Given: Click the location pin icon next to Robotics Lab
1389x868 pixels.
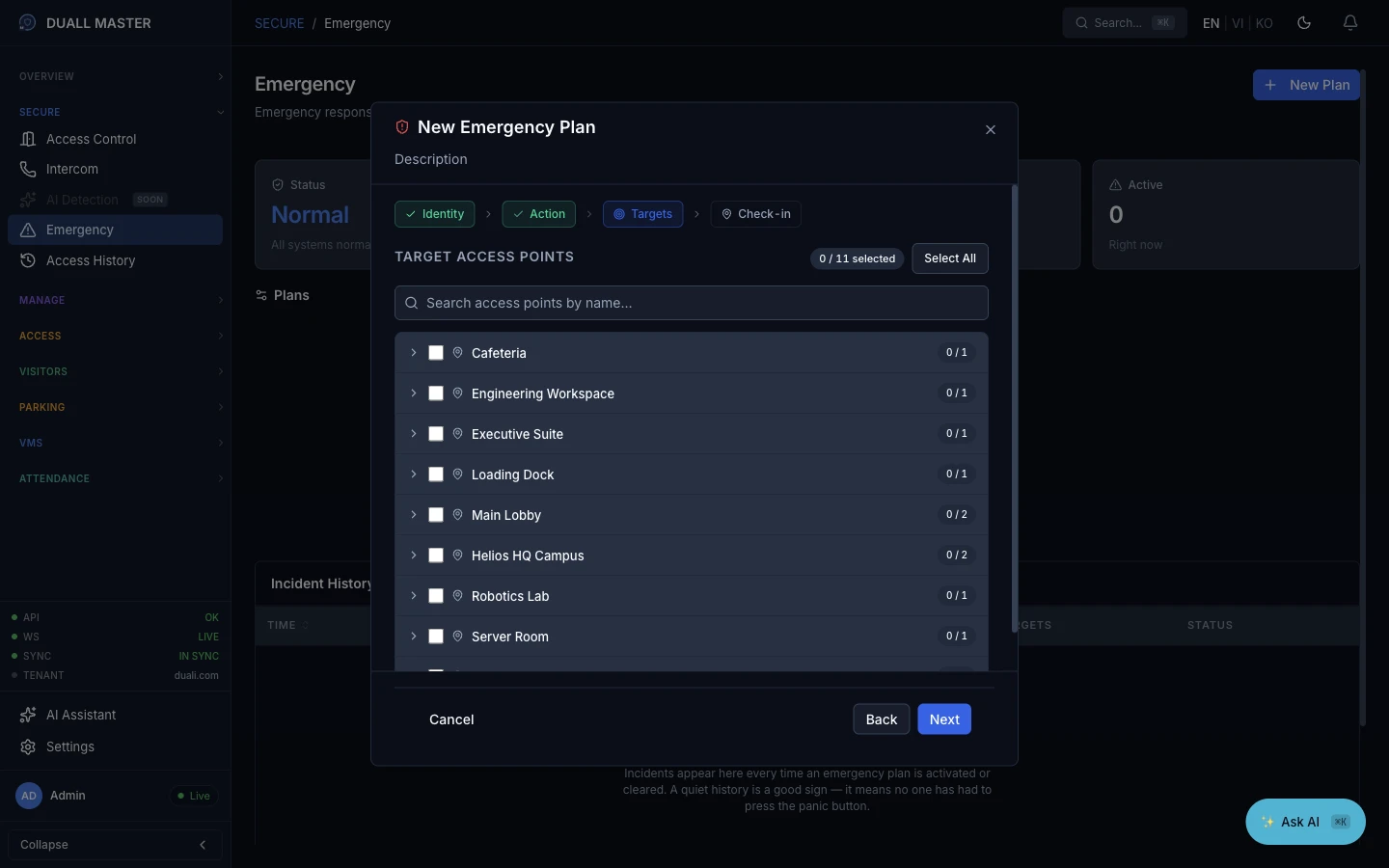Looking at the screenshot, I should (458, 596).
